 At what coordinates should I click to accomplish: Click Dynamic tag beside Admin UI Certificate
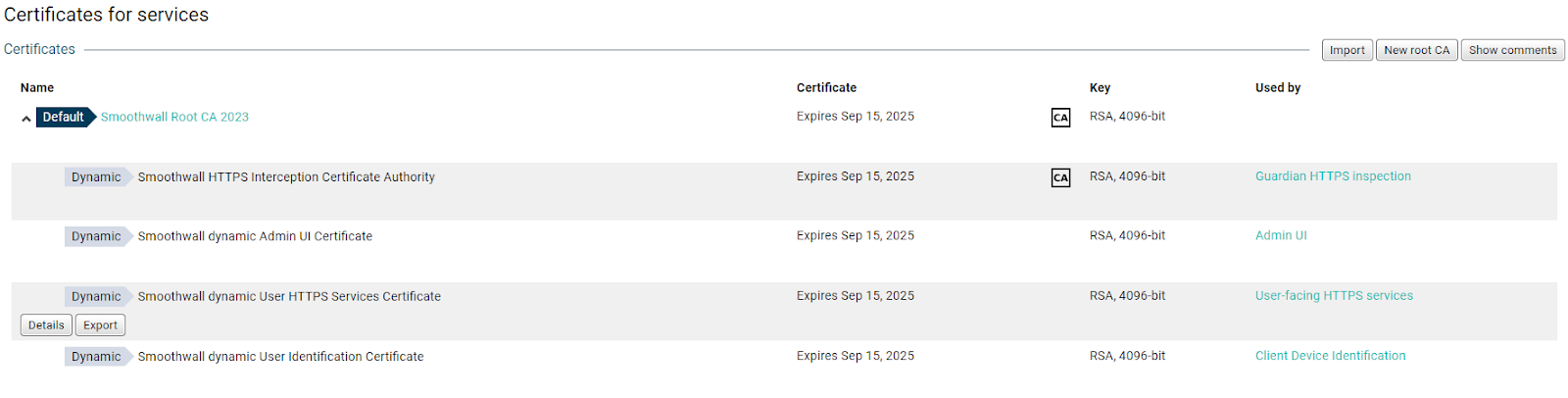coord(96,236)
